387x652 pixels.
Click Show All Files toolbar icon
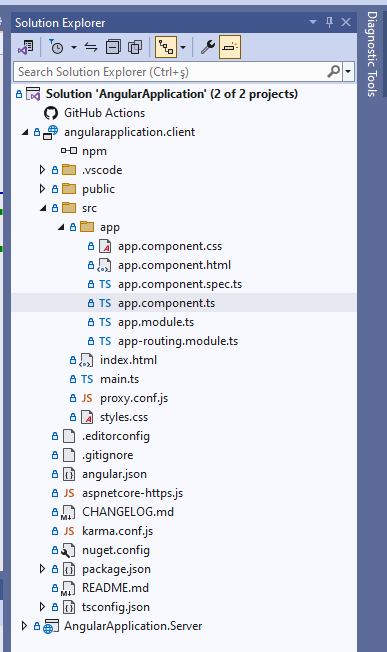[135, 47]
